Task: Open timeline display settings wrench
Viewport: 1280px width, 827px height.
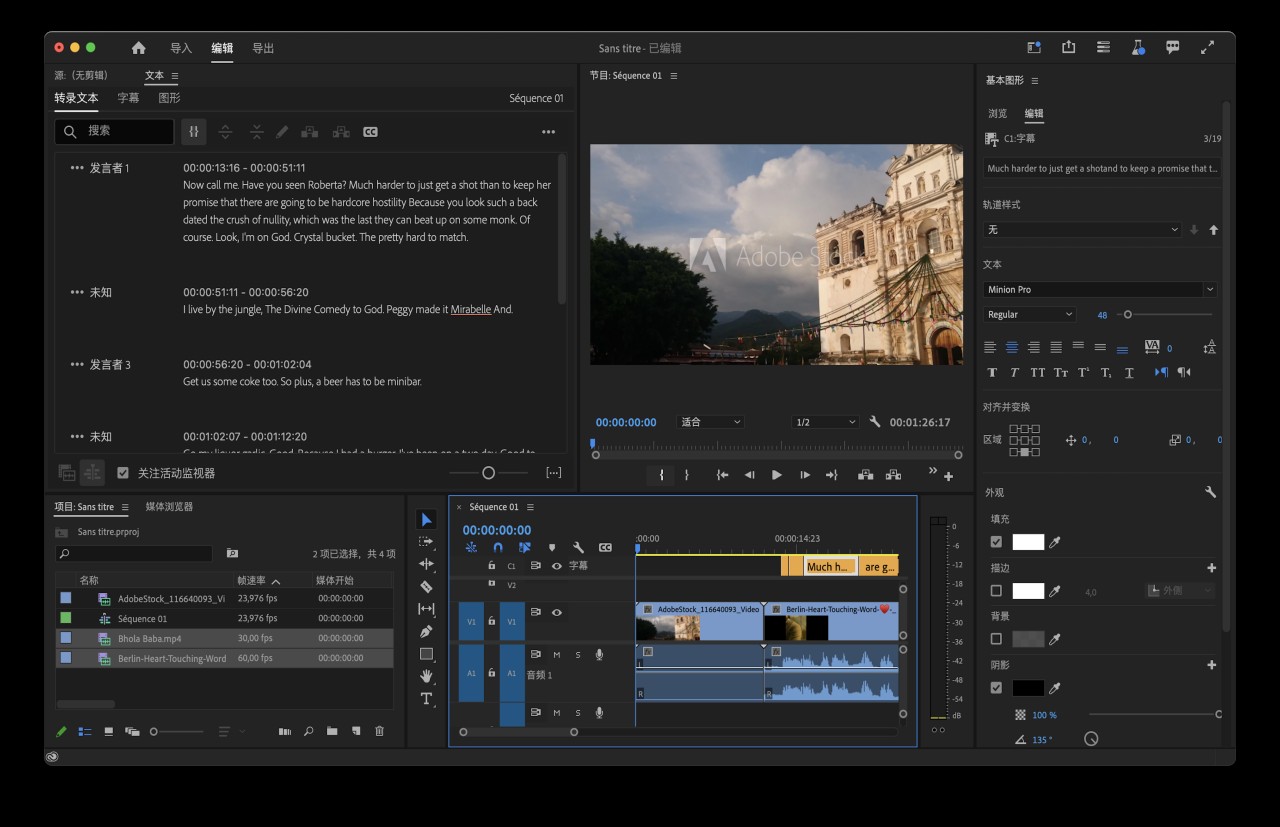Action: 578,547
